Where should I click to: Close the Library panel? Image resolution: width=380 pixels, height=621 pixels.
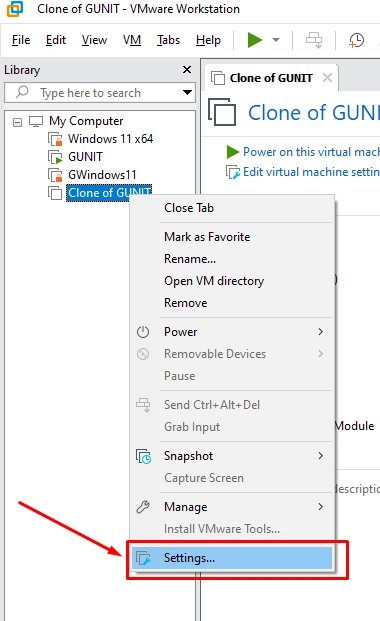(x=187, y=70)
